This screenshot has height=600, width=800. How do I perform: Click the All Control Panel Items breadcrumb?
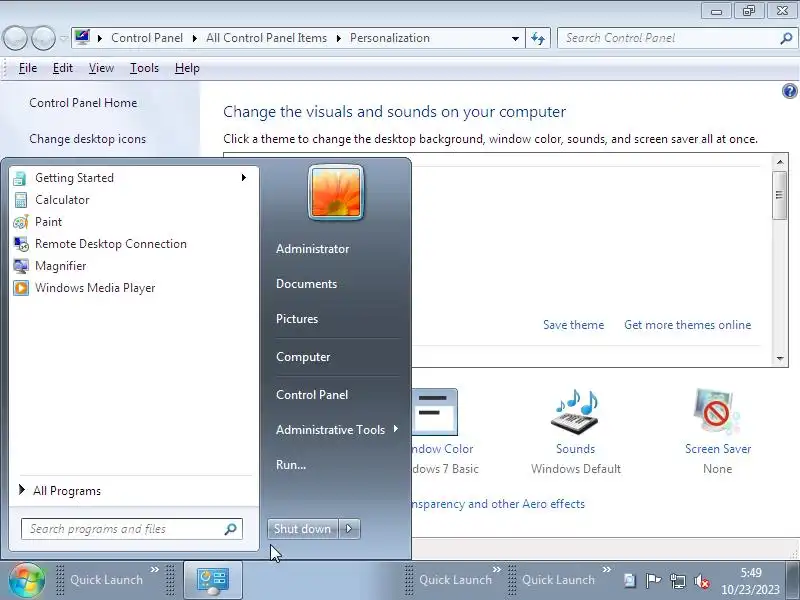click(x=266, y=38)
